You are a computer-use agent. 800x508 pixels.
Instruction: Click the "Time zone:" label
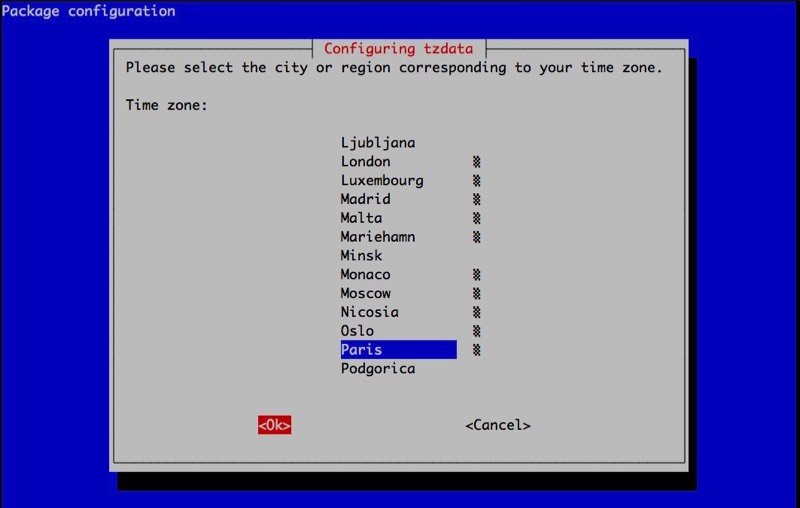point(166,105)
